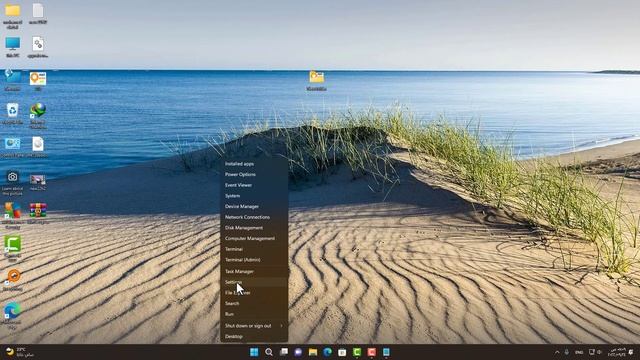The image size is (640, 360).
Task: Select the gear settings file on the desktop
Action: pos(38,47)
